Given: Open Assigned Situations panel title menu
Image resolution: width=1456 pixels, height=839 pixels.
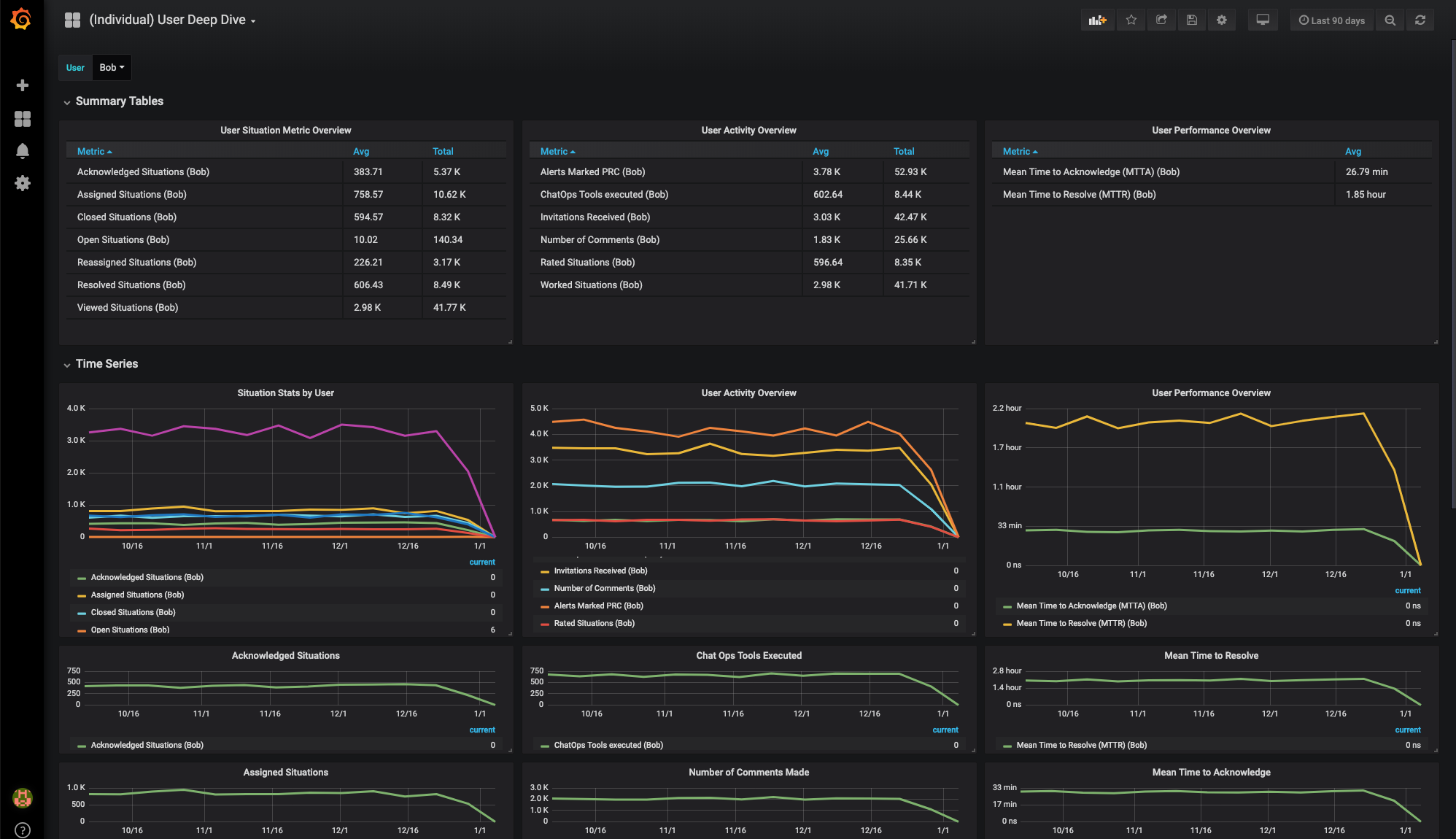Looking at the screenshot, I should [x=286, y=773].
